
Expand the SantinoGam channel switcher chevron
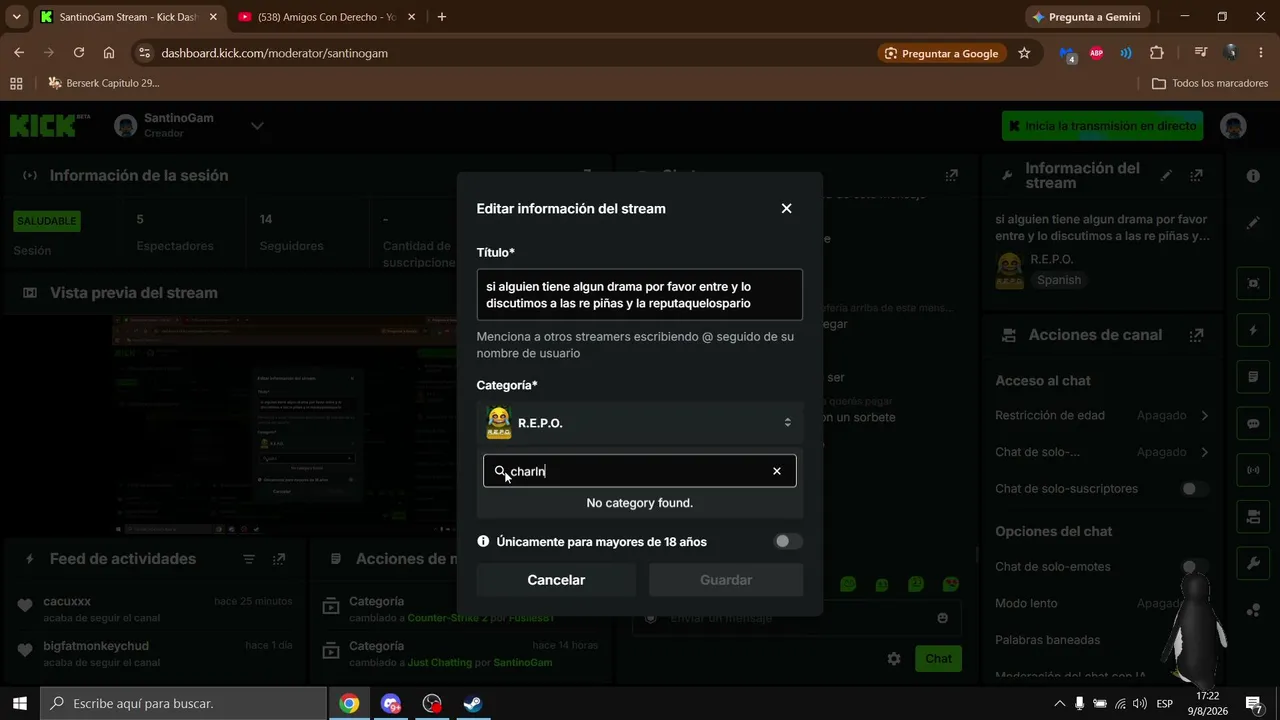coord(257,126)
